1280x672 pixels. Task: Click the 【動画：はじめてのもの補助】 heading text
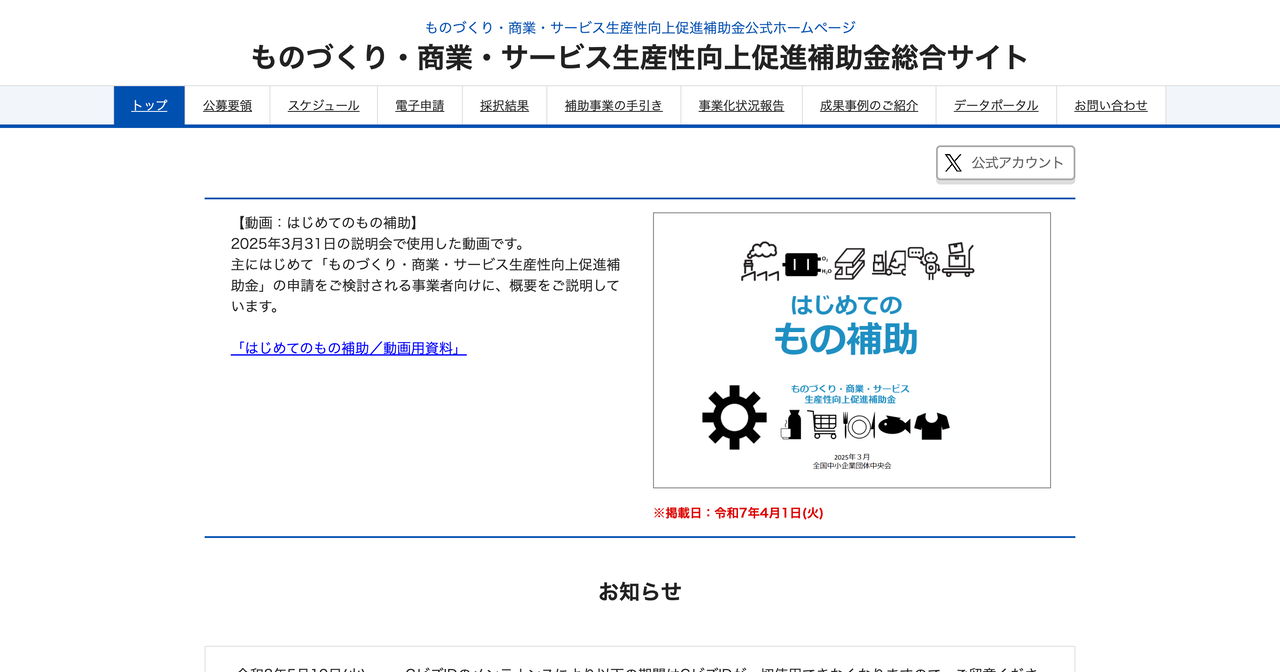tap(327, 222)
